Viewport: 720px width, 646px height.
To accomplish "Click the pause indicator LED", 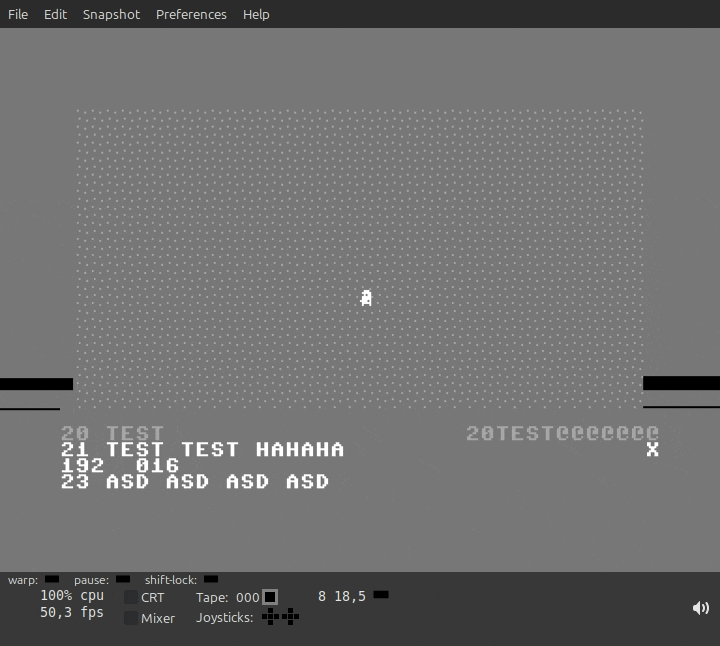I will tap(123, 579).
